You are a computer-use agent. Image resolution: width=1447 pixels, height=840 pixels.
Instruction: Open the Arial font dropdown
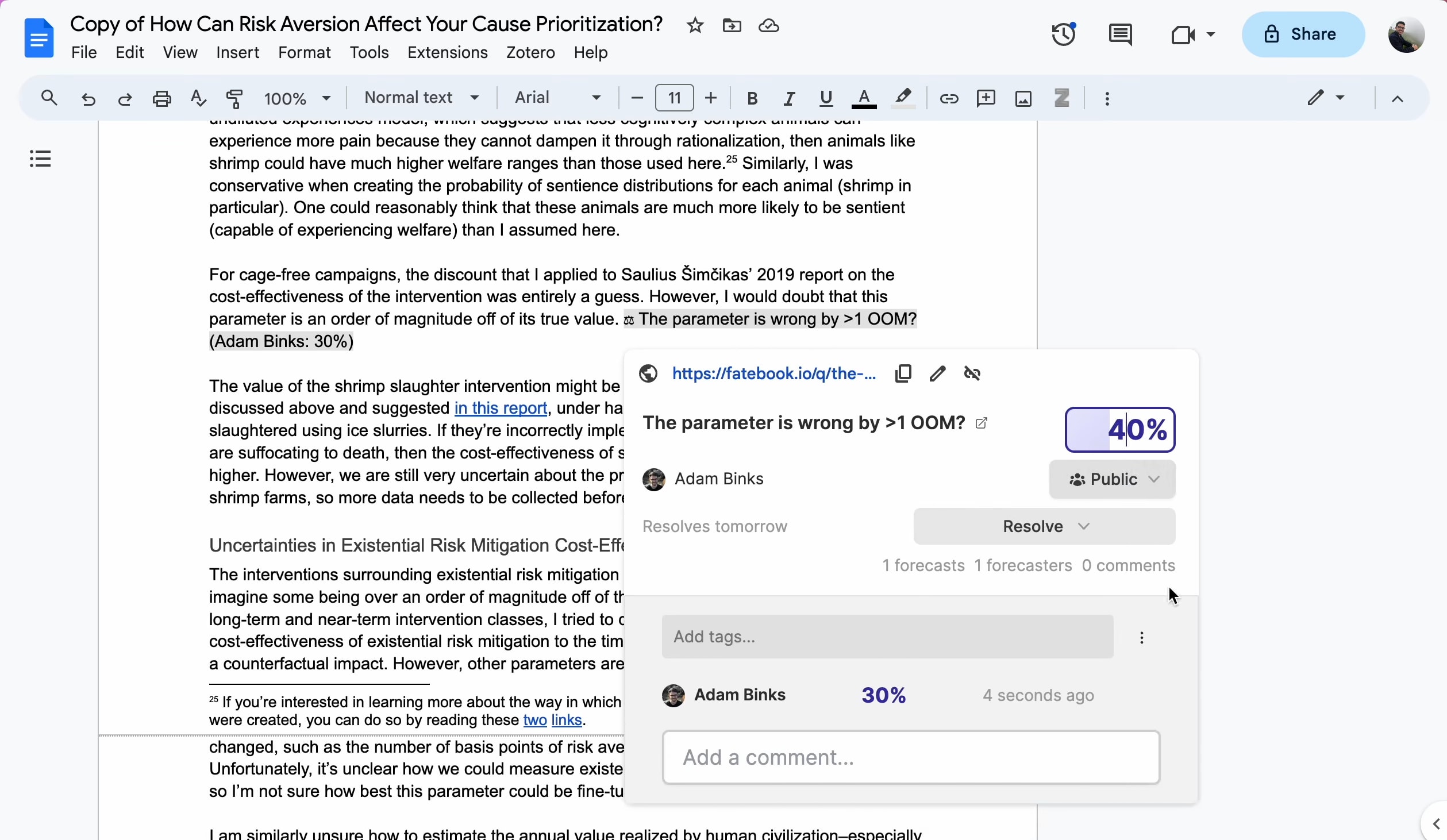pos(559,98)
